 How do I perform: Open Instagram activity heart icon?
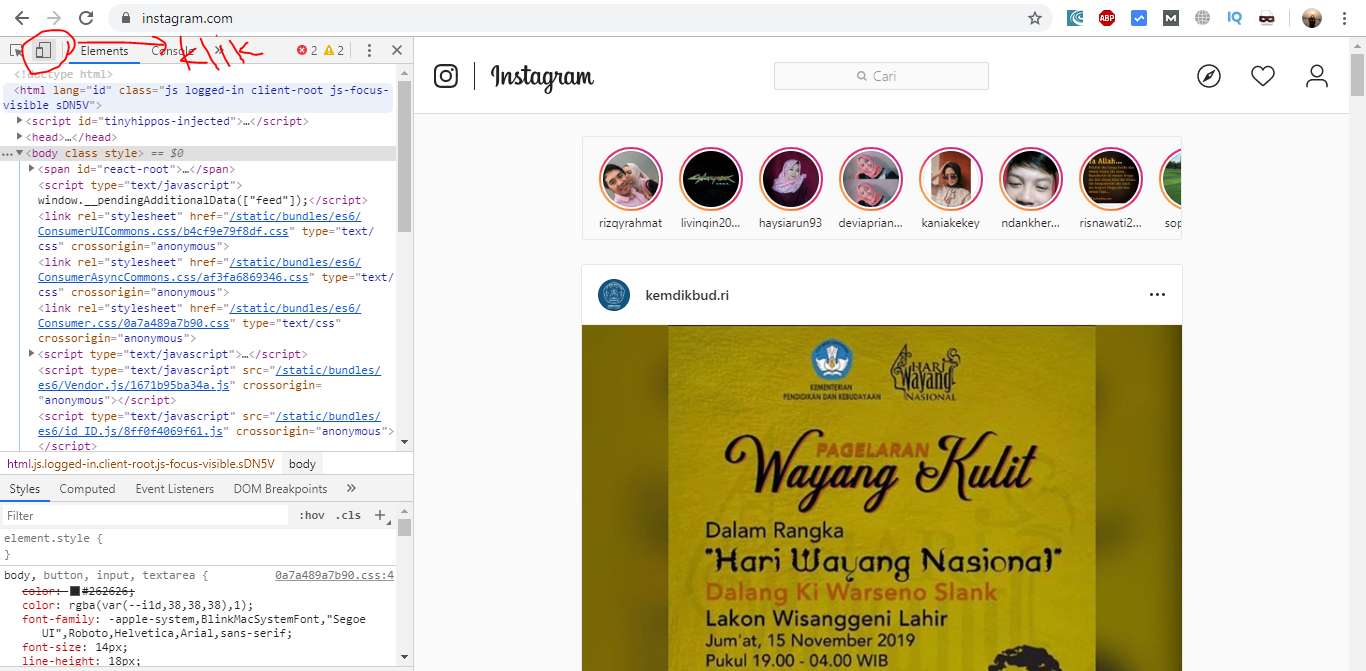tap(1263, 76)
